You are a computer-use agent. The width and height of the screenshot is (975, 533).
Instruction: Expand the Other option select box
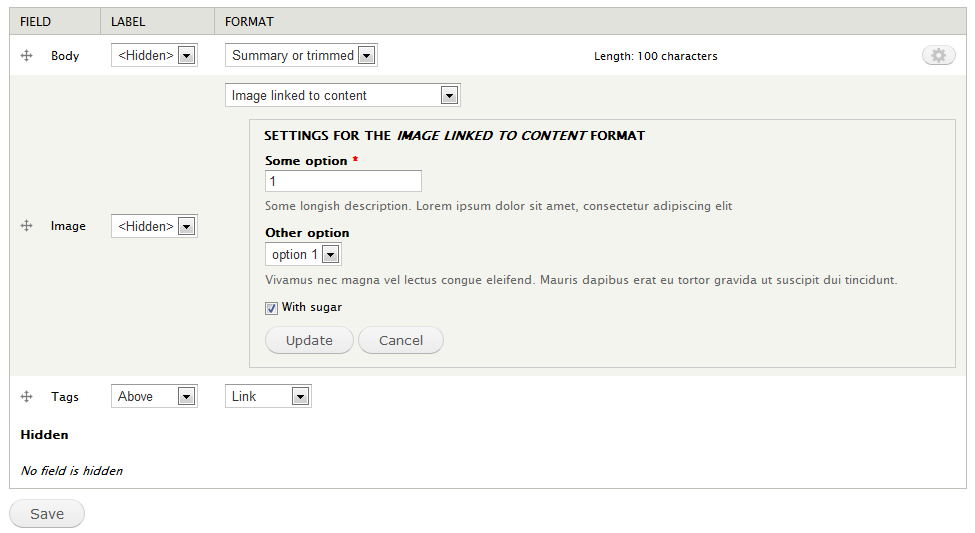click(303, 255)
